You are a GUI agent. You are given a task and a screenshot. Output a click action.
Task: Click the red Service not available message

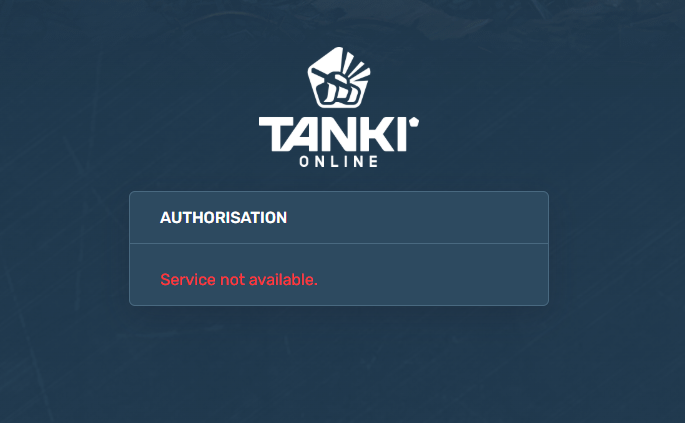(239, 280)
